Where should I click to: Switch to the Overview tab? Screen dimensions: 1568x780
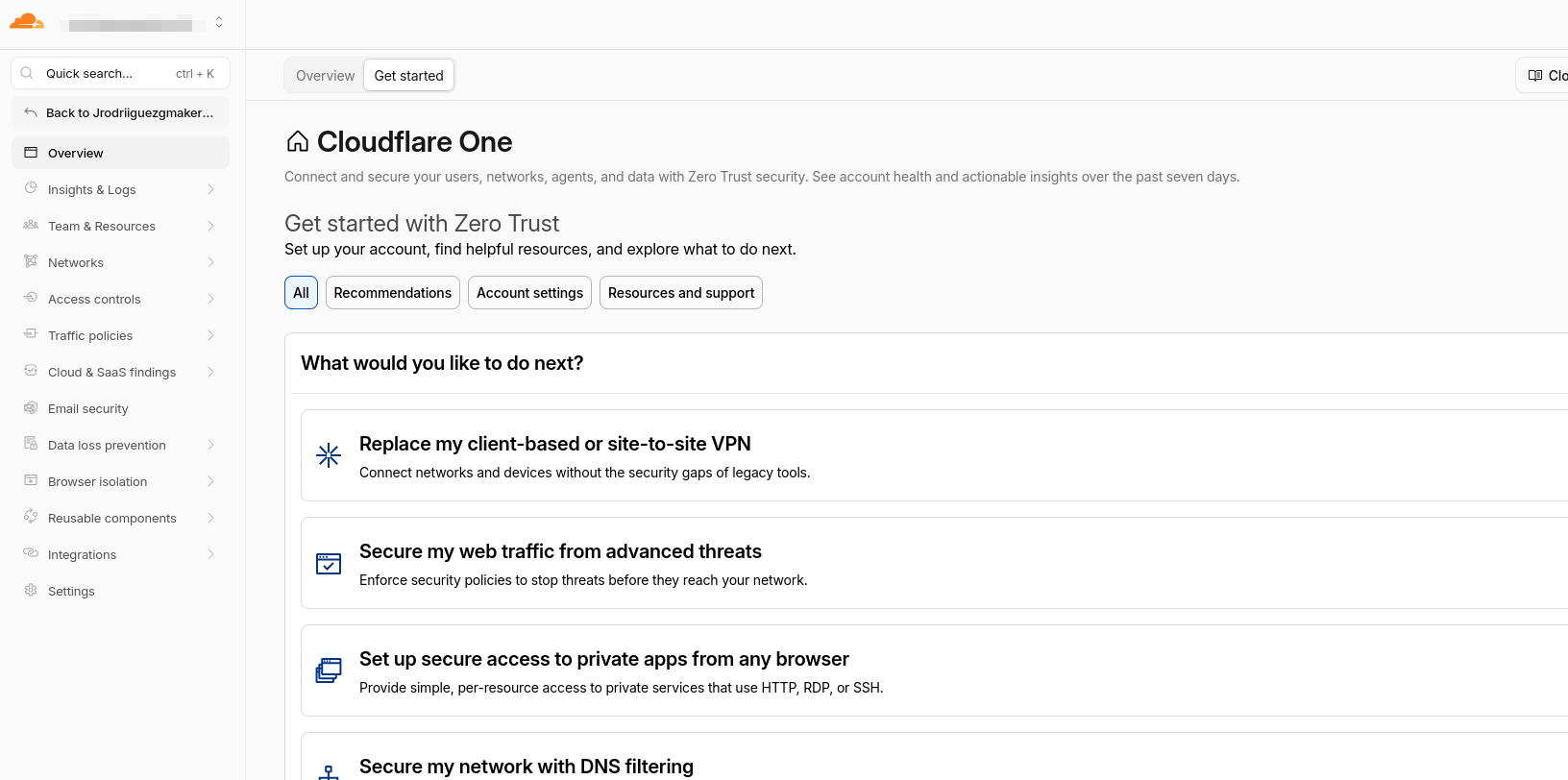point(325,75)
